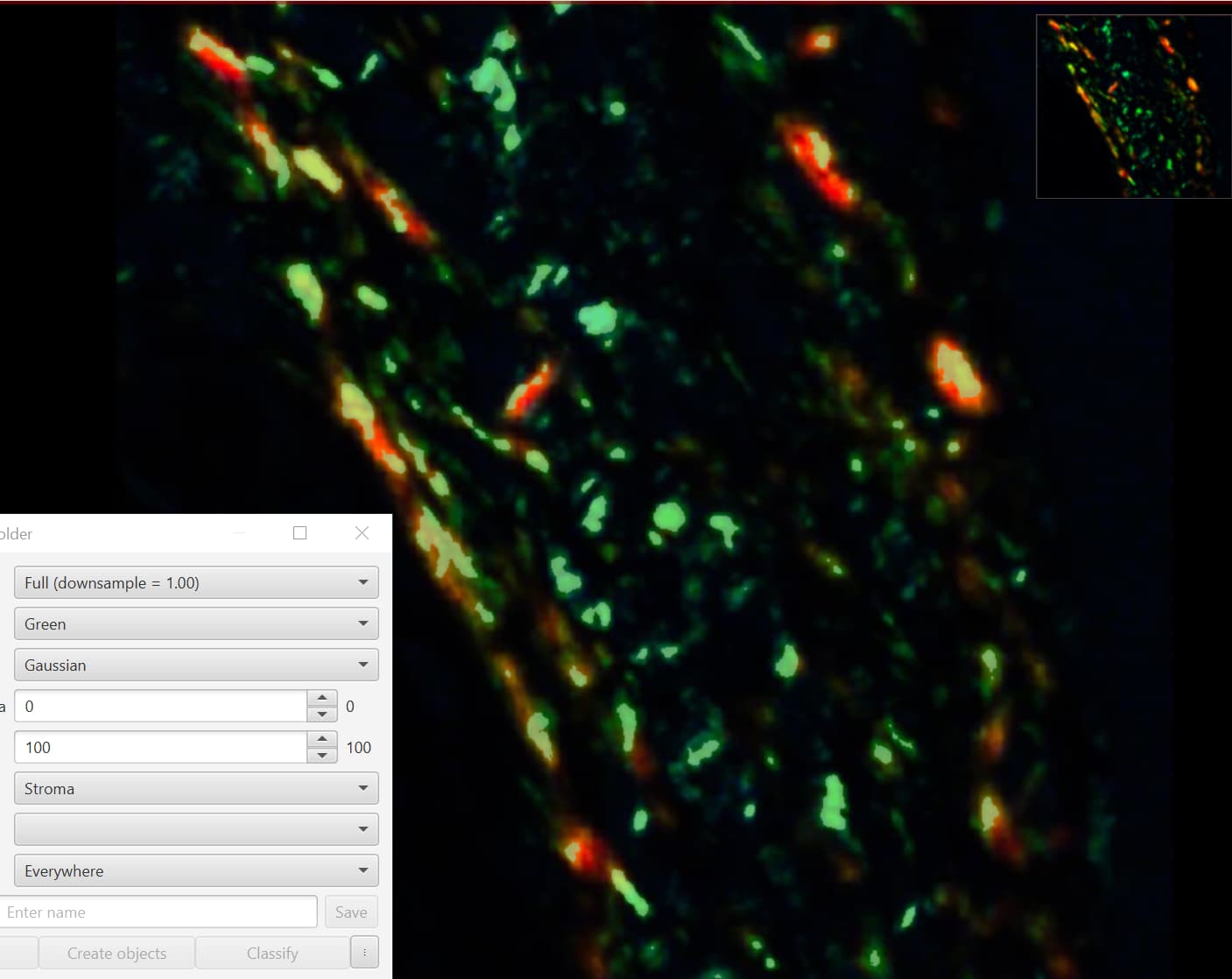Screen dimensions: 1232x979
Task: Increase smoothing sigma with the up arrow
Action: (x=322, y=698)
